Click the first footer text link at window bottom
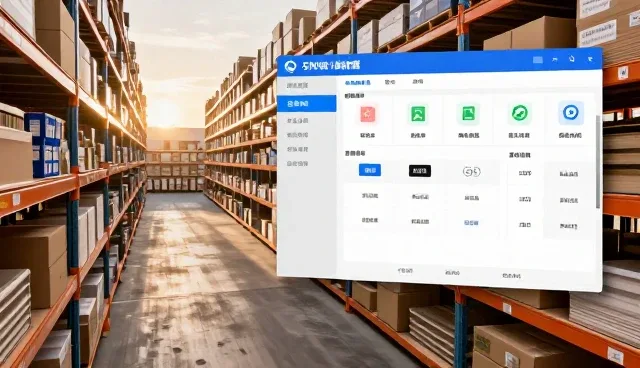Image resolution: width=640 pixels, height=368 pixels. (x=405, y=270)
